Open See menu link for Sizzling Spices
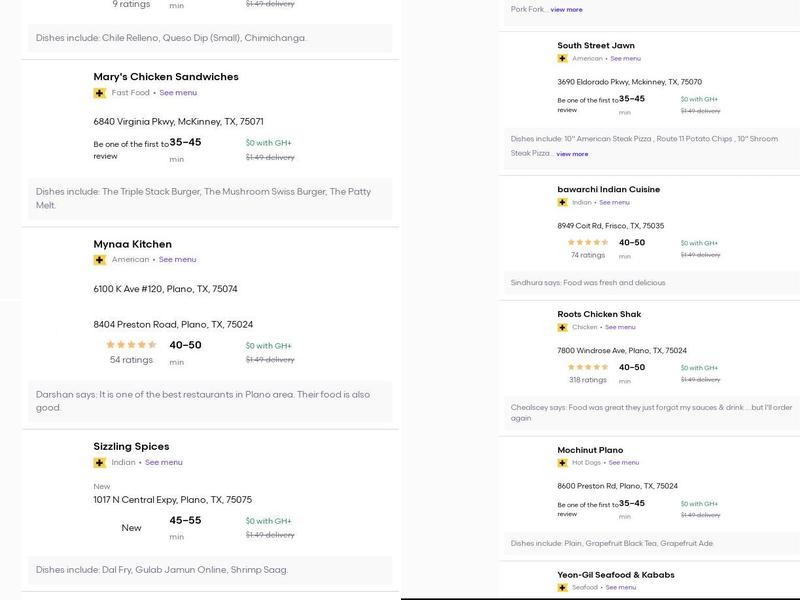800x600 pixels. point(164,463)
